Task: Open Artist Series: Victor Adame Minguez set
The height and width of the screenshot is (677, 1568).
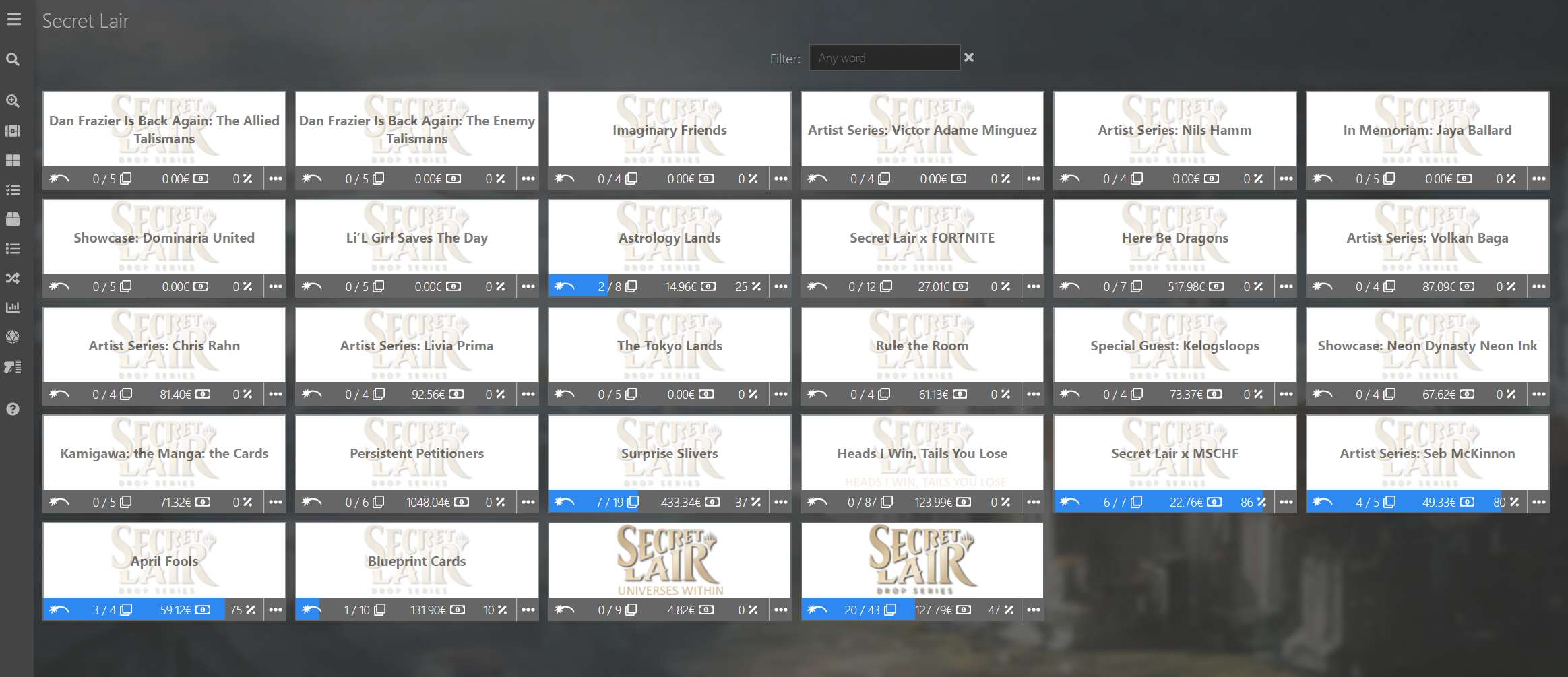Action: tap(922, 129)
